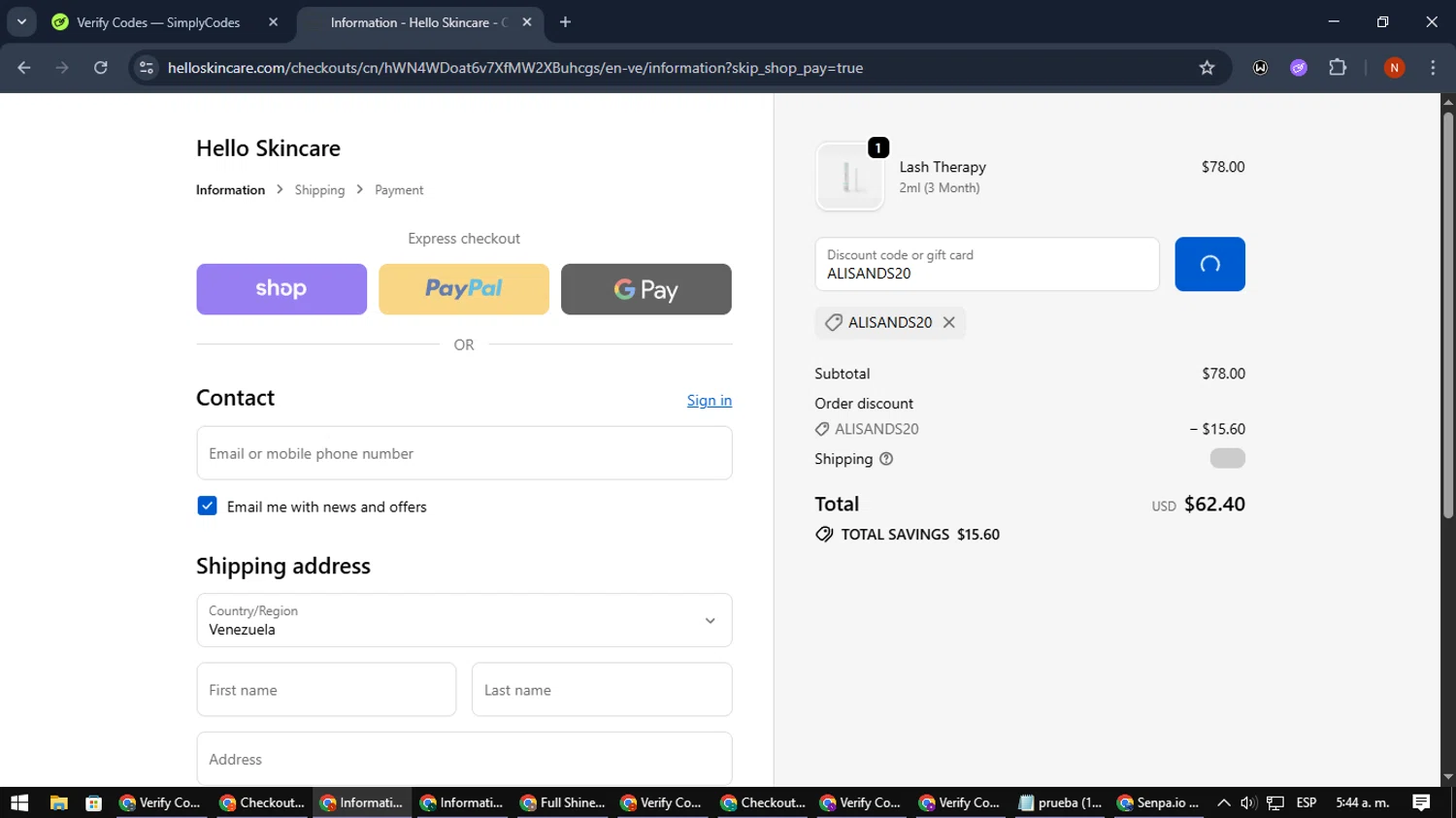Click the scrollbar up arrow
Viewport: 1456px width, 818px height.
pos(1447,101)
